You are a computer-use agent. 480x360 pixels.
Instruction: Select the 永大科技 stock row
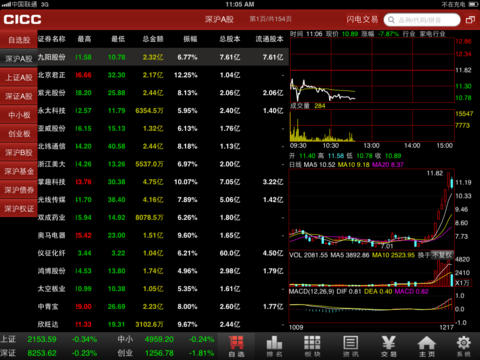163,111
